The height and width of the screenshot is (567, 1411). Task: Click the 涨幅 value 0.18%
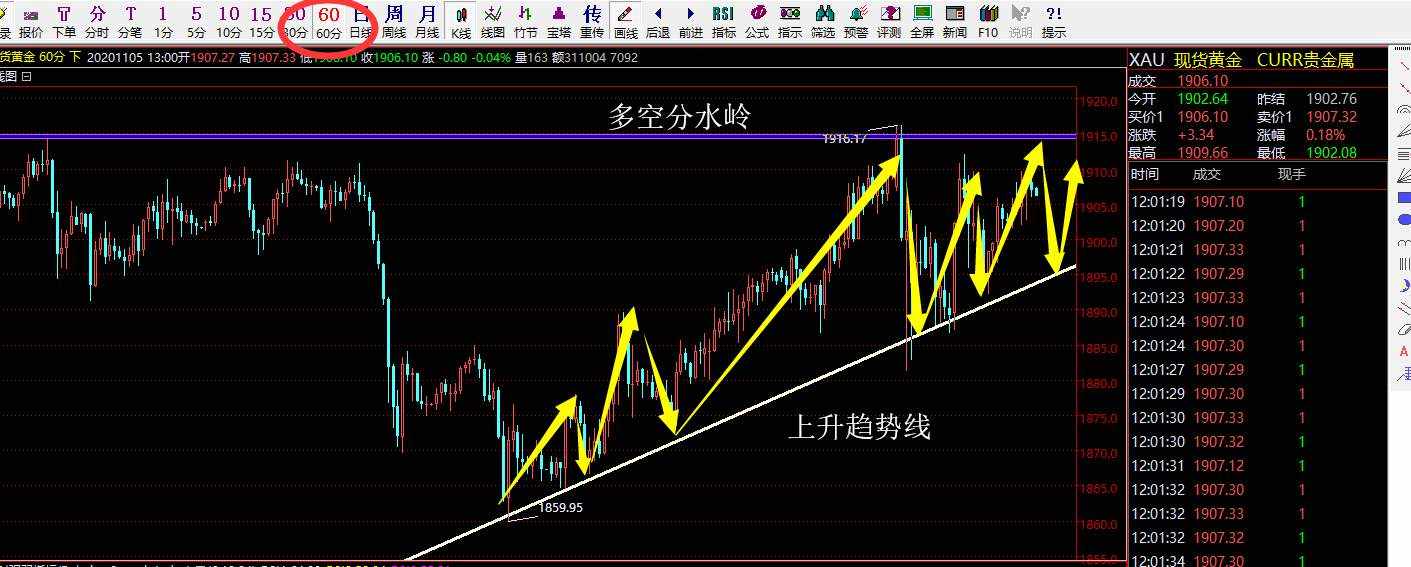click(x=1326, y=135)
